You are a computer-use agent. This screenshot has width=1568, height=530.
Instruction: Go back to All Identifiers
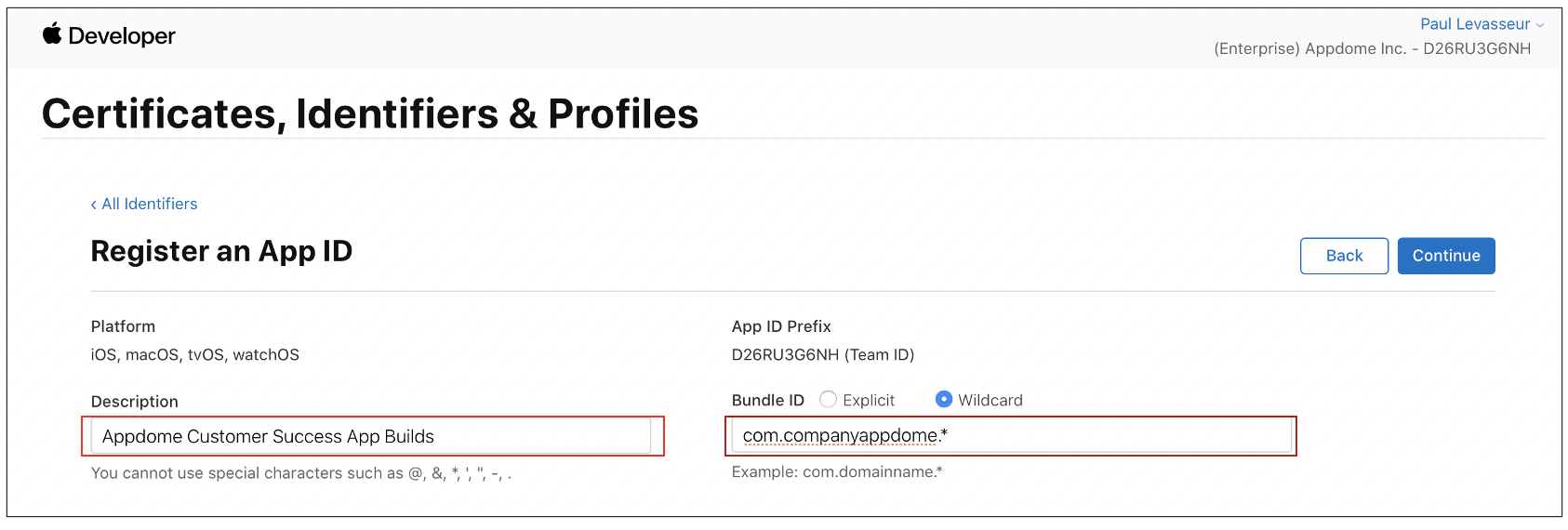pyautogui.click(x=149, y=204)
